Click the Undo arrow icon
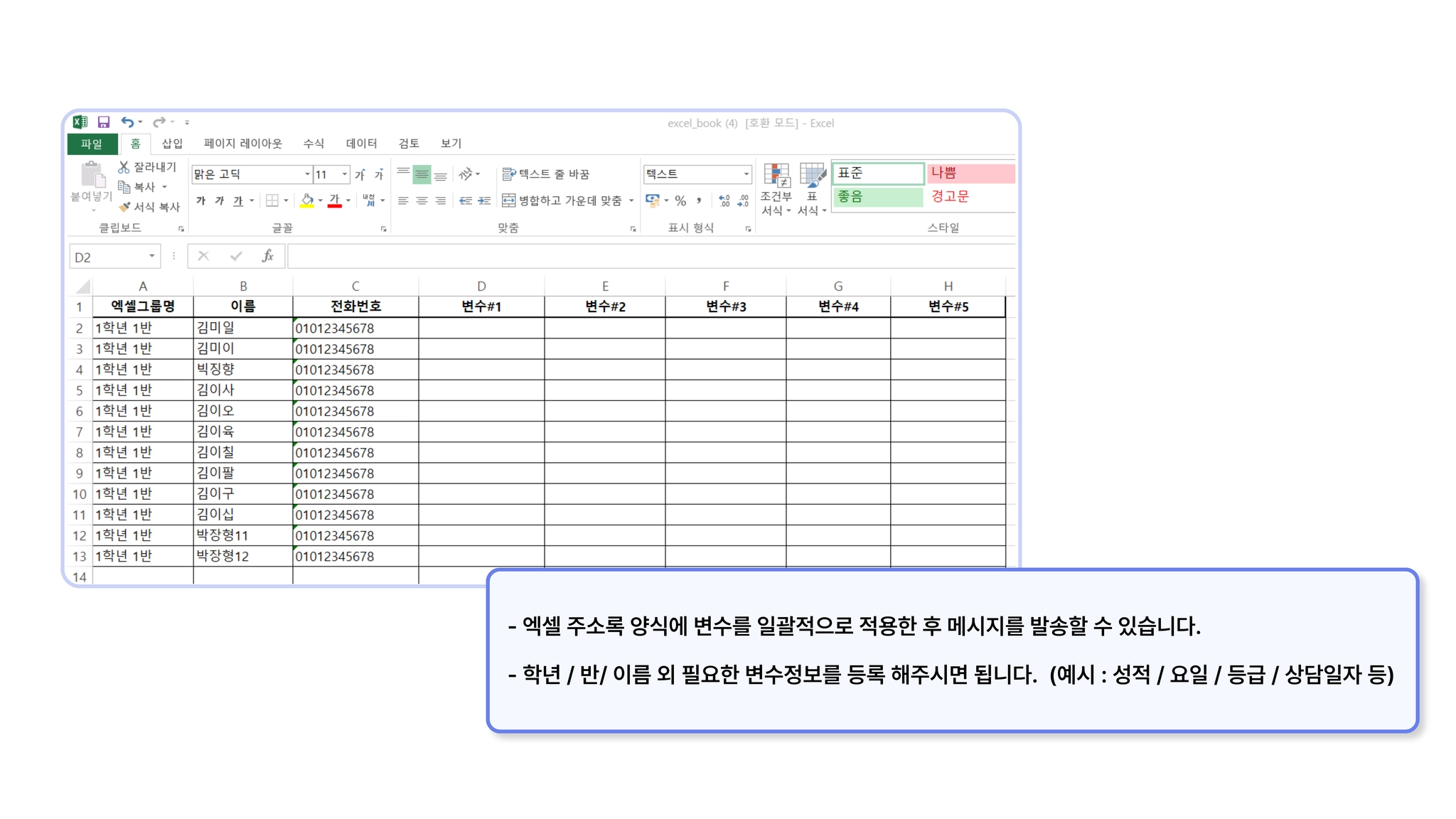 (x=127, y=122)
